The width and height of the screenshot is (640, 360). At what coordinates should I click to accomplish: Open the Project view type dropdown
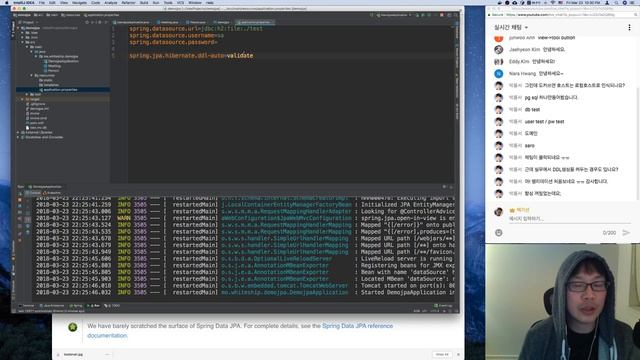(x=29, y=22)
